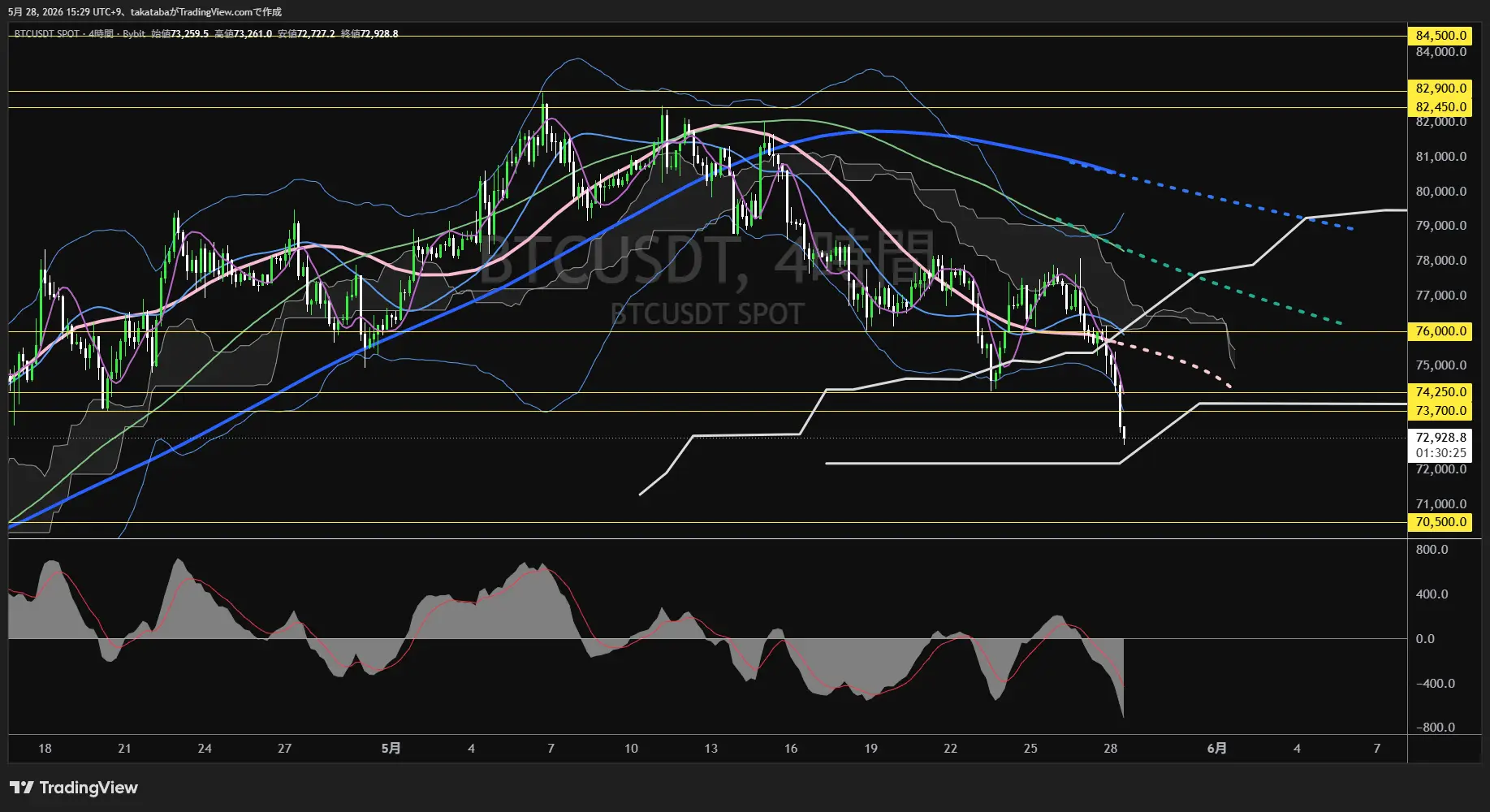This screenshot has height=812, width=1490.
Task: Select the yellow 82,900.0 price label
Action: coord(1441,89)
